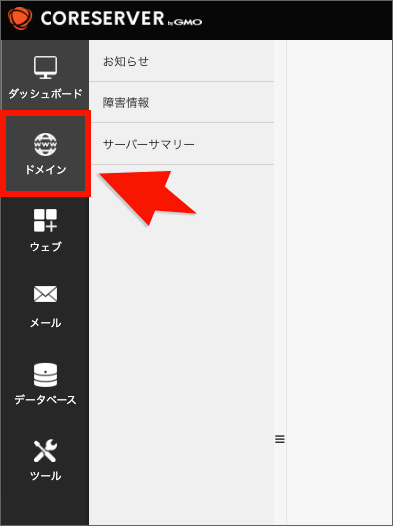Select the ドメイン label in sidebar
The height and width of the screenshot is (526, 393).
click(45, 170)
